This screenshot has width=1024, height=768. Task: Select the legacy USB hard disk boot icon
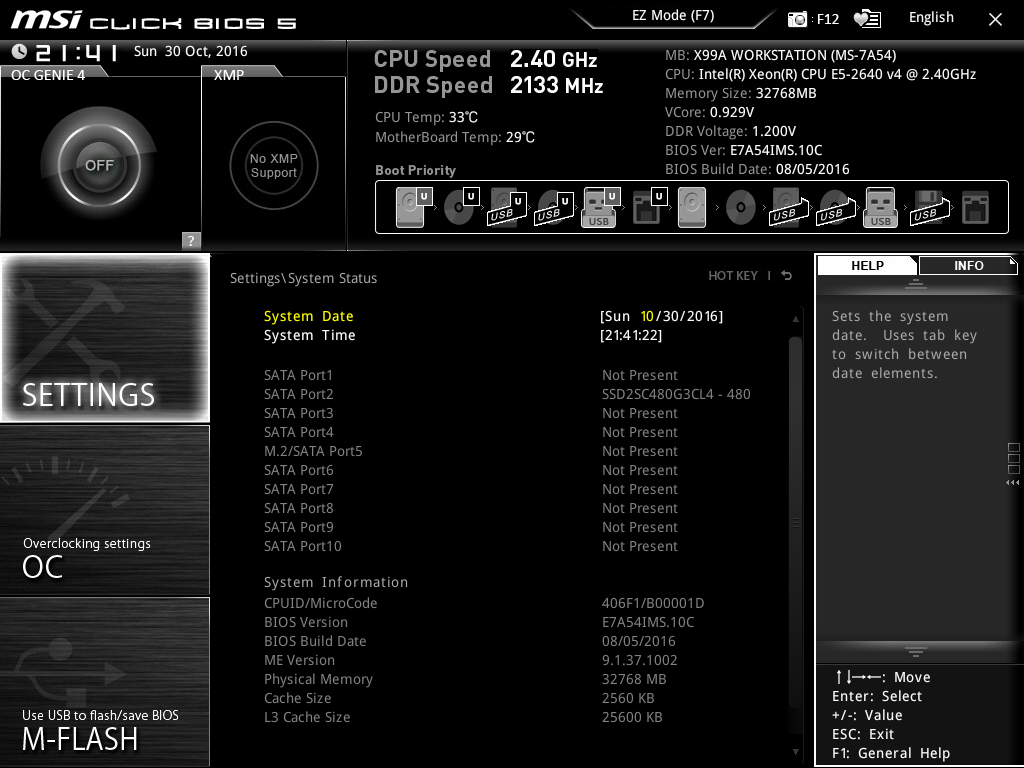coord(789,208)
